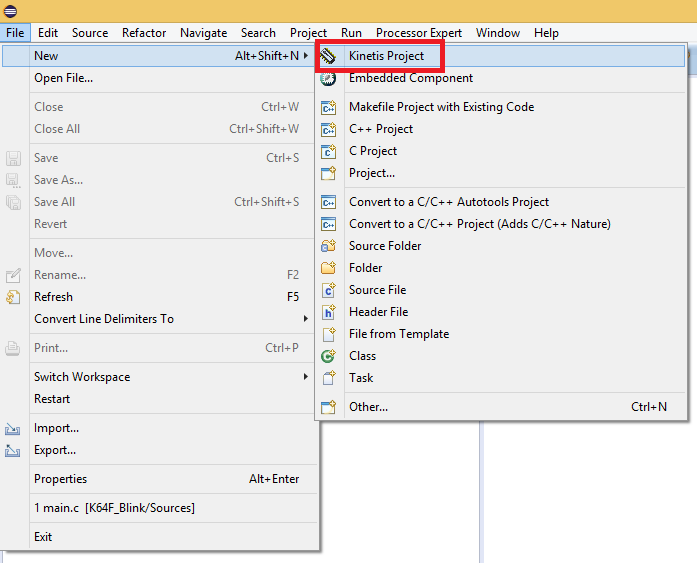Reopen recent file main.c
The height and width of the screenshot is (563, 697).
click(114, 508)
